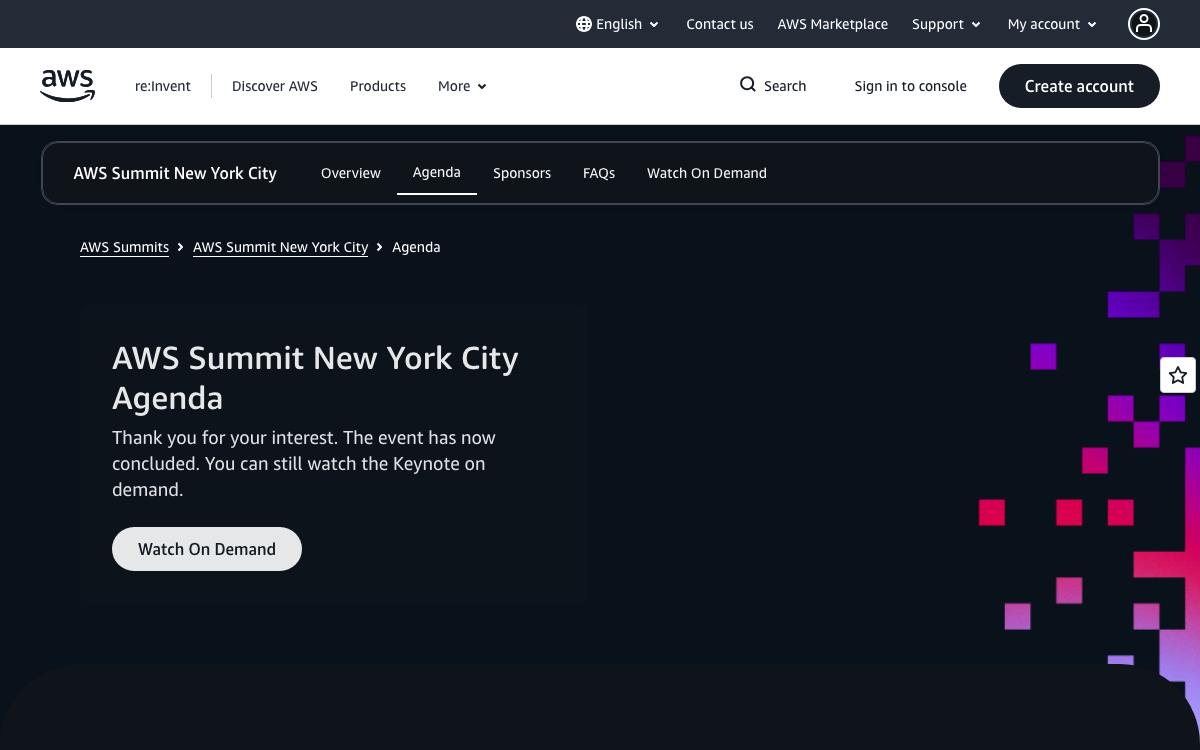Open AWS Summit New York City breadcrumb

281,247
